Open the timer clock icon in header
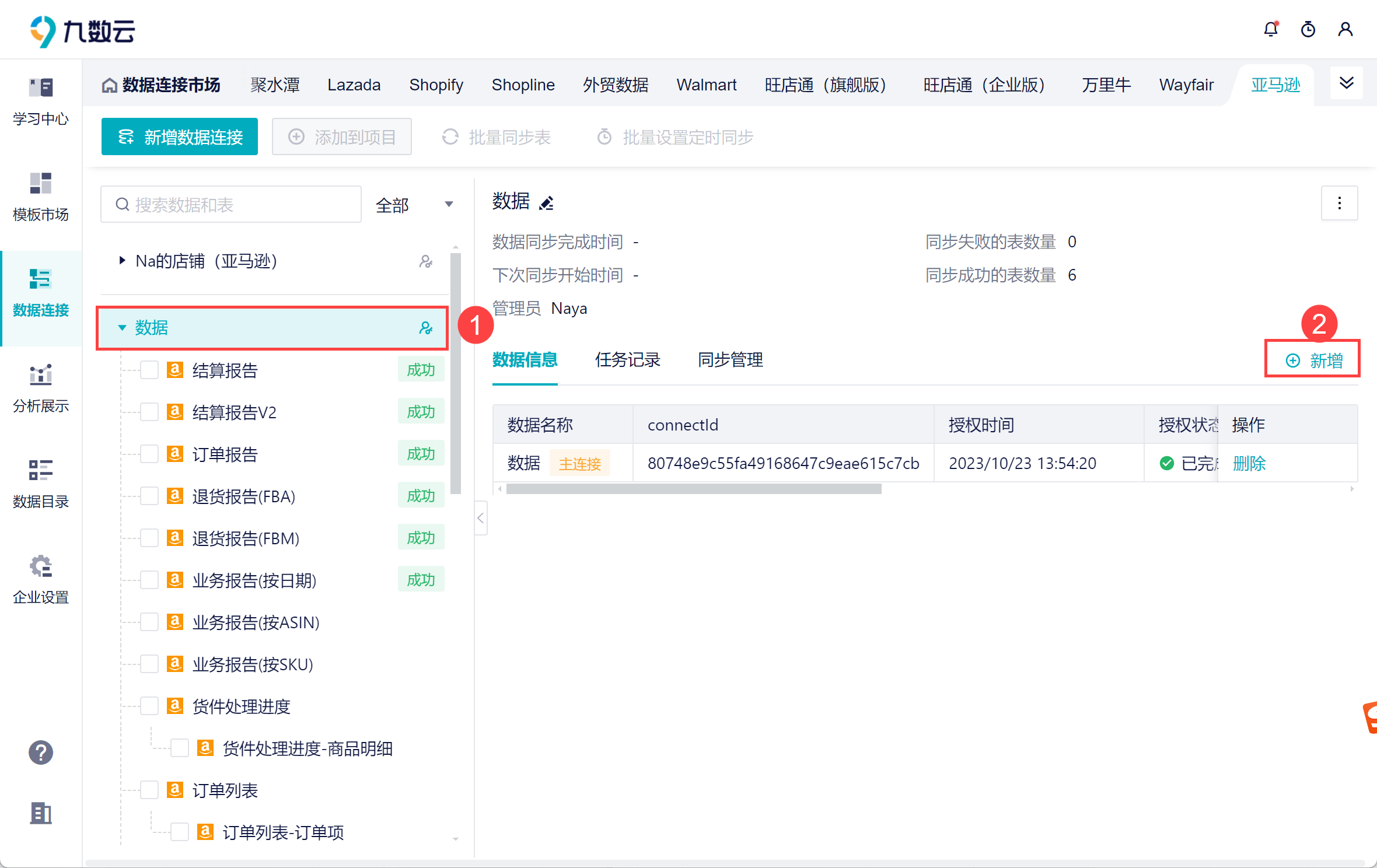 point(1308,29)
